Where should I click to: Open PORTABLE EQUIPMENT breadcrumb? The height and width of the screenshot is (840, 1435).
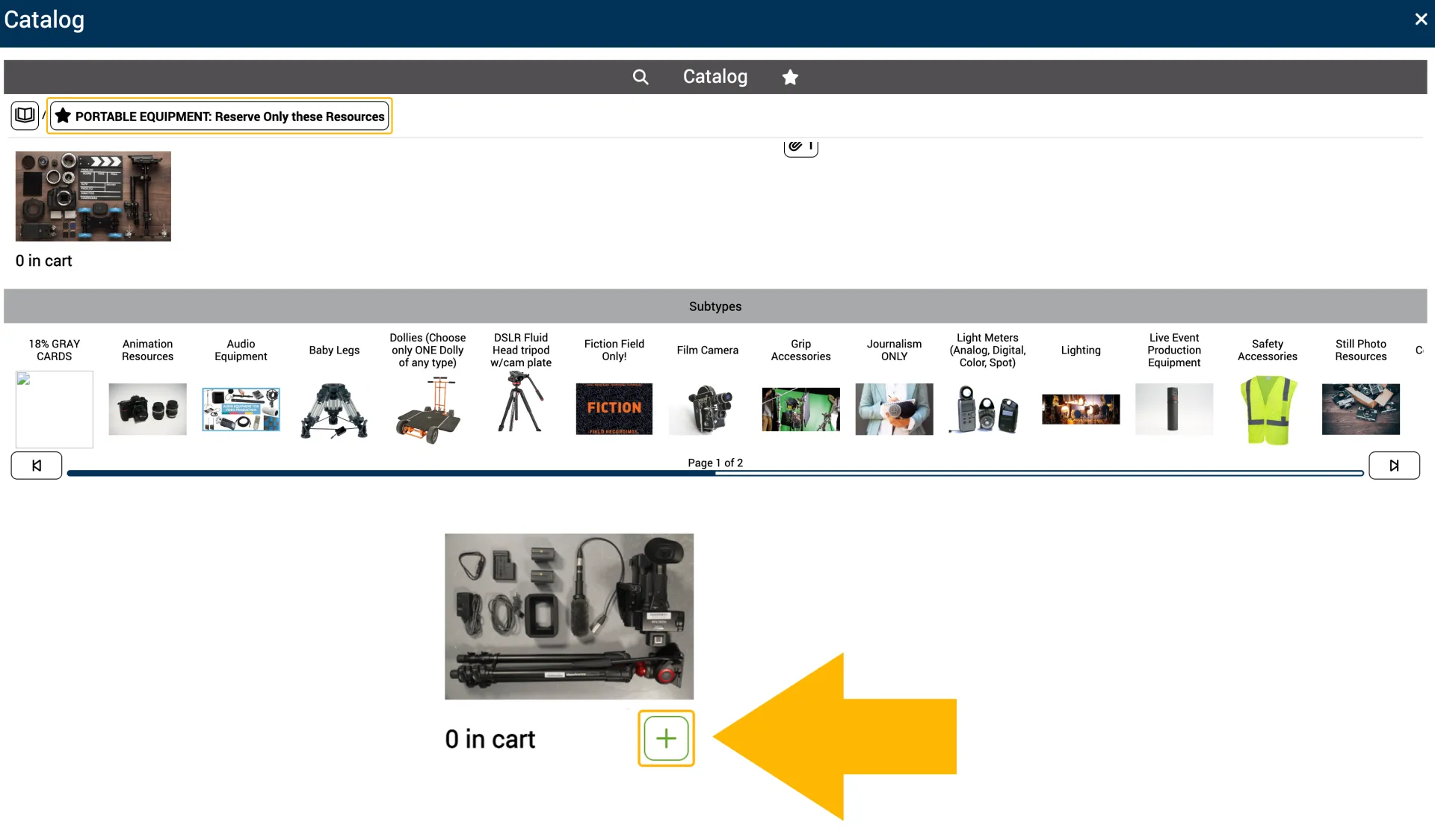(220, 117)
